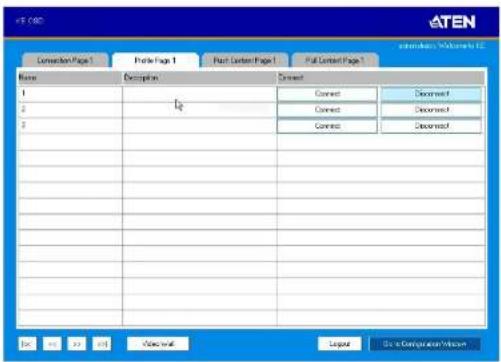Viewport: 501px width, 362px height.
Task: Go to previous page with << button
Action: point(52,344)
